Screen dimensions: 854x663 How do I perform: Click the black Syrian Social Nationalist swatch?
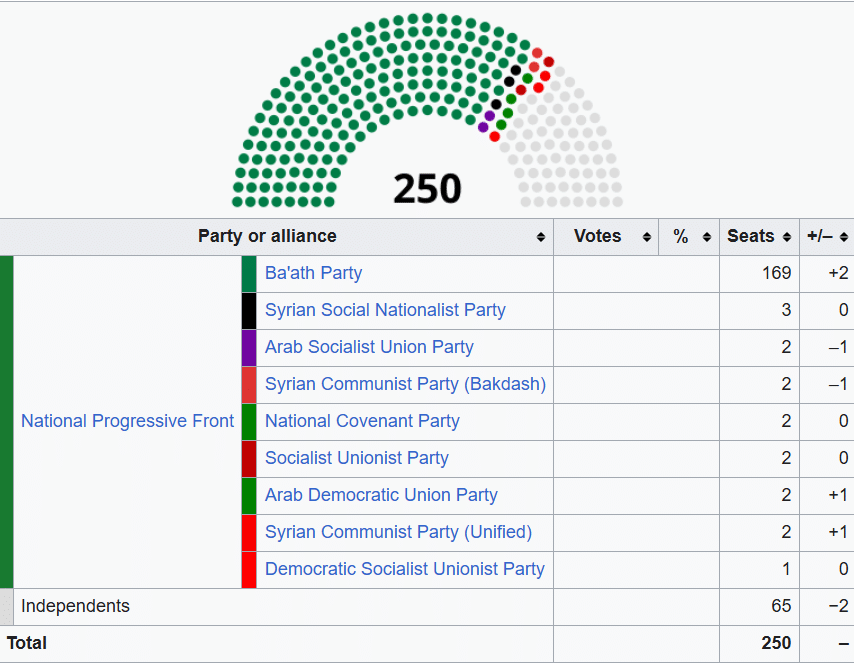tap(249, 310)
